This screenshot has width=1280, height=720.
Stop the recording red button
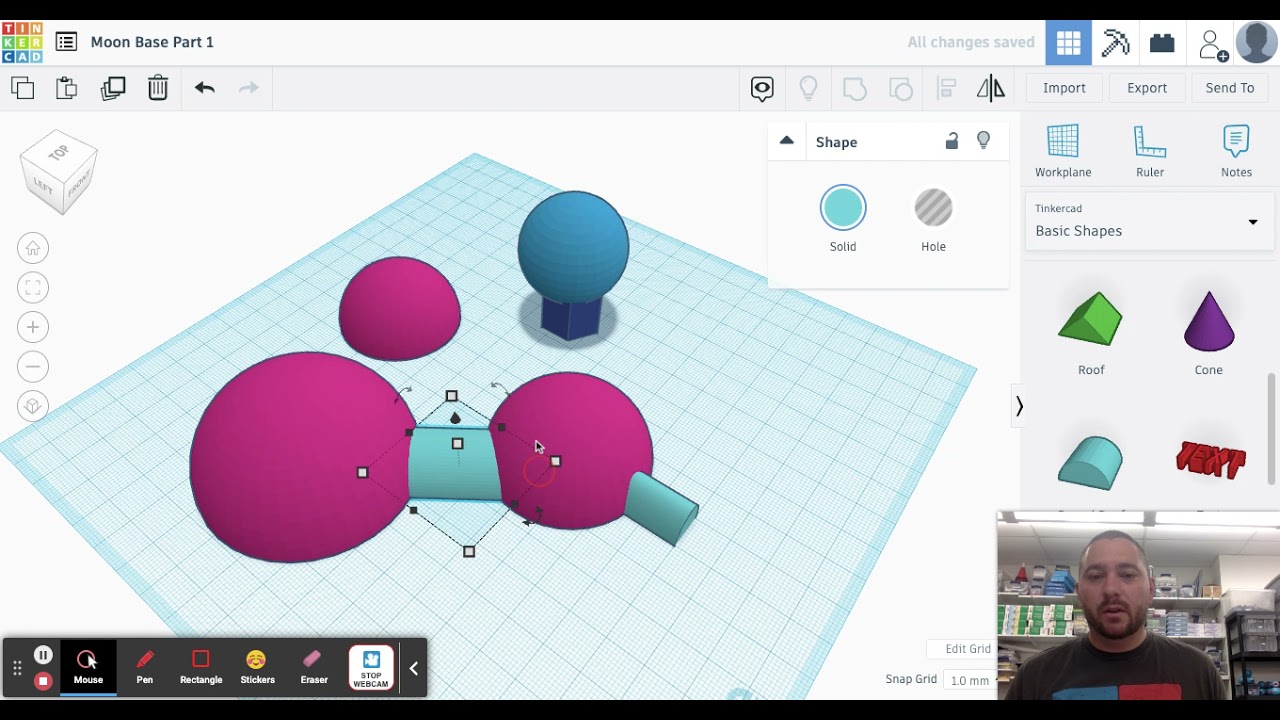[43, 681]
